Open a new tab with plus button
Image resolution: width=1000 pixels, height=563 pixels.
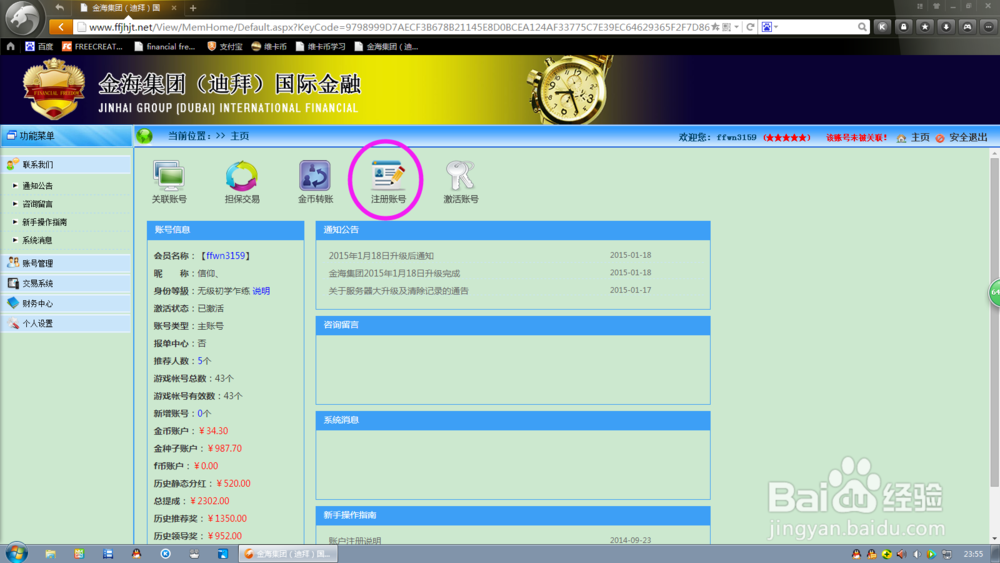click(x=193, y=8)
